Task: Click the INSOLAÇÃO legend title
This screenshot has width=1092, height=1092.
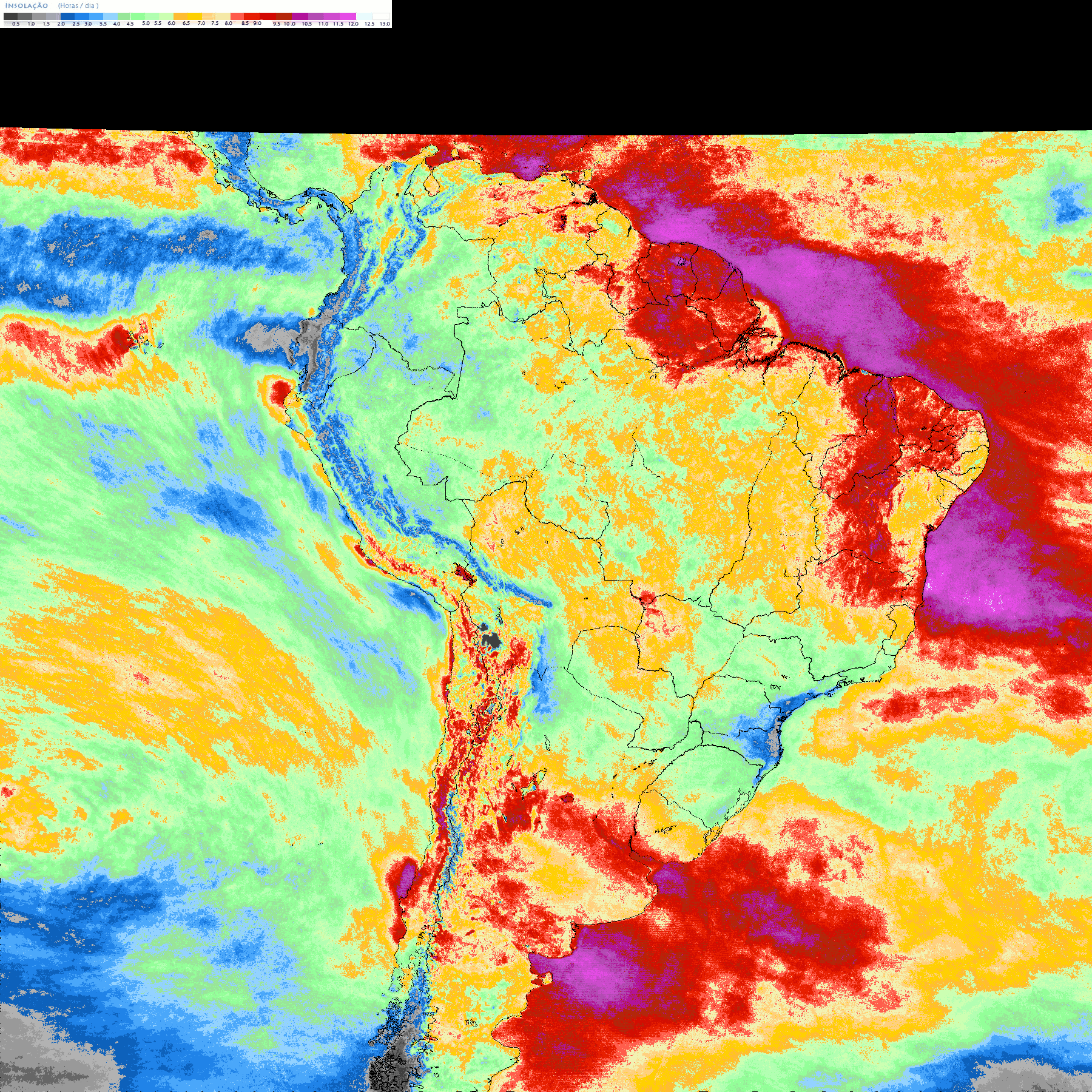Action: coord(27,5)
